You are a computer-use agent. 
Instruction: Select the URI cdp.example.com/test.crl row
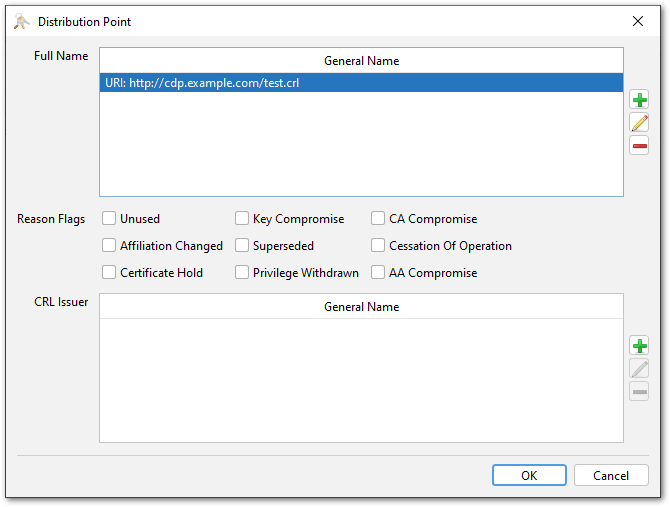(x=360, y=84)
